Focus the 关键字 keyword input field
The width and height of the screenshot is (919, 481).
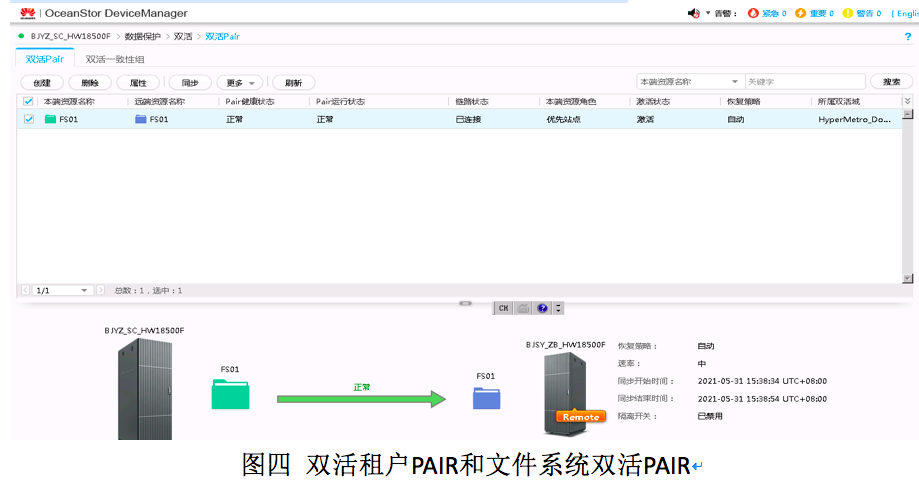click(805, 81)
